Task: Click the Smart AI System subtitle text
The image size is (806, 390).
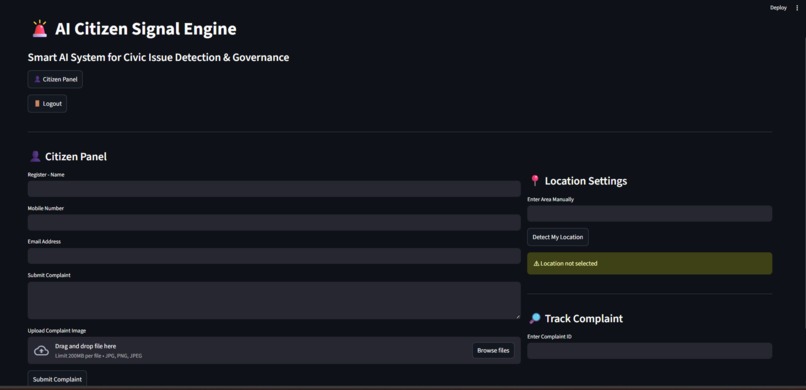Action: 158,57
